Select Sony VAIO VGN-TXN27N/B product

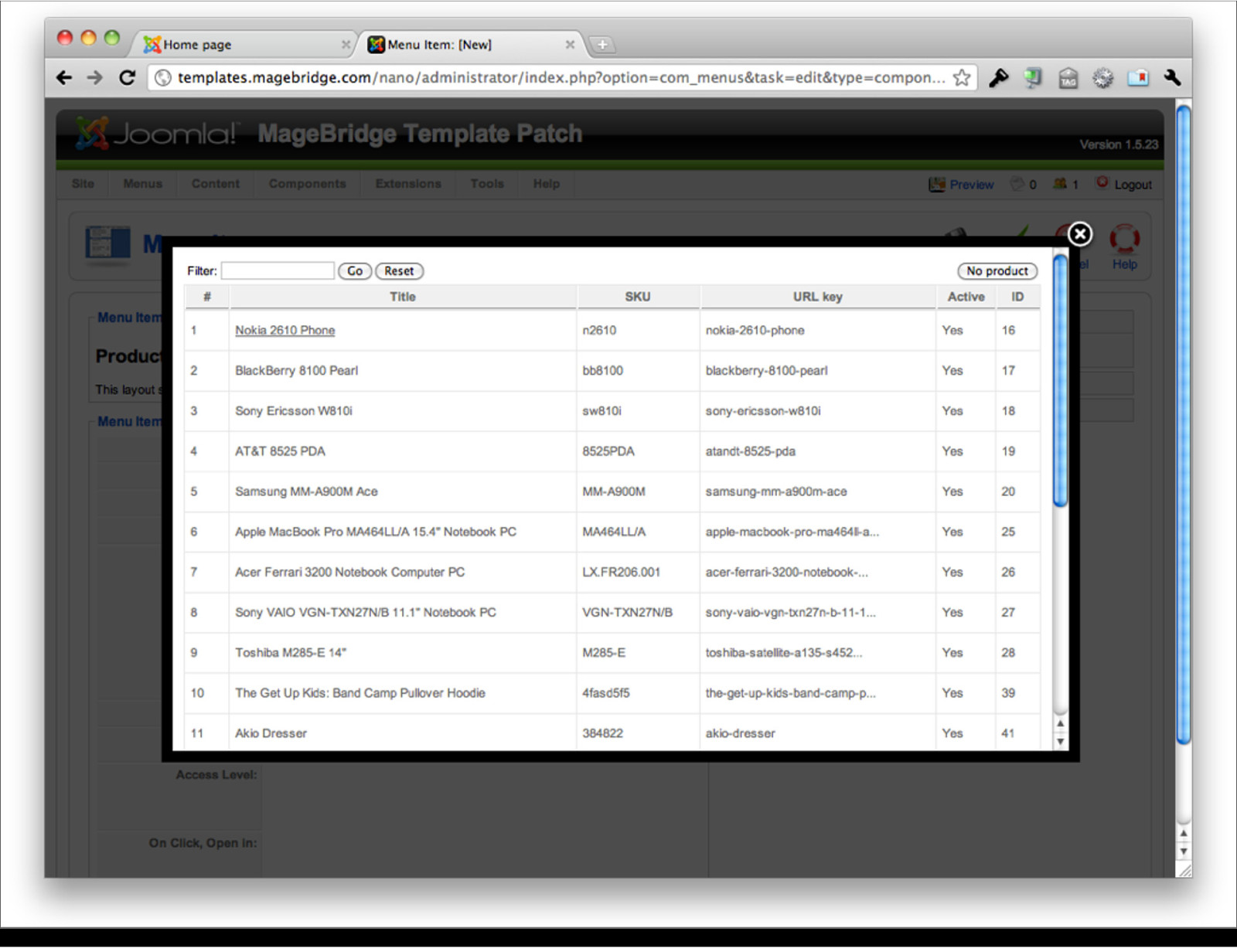(366, 612)
